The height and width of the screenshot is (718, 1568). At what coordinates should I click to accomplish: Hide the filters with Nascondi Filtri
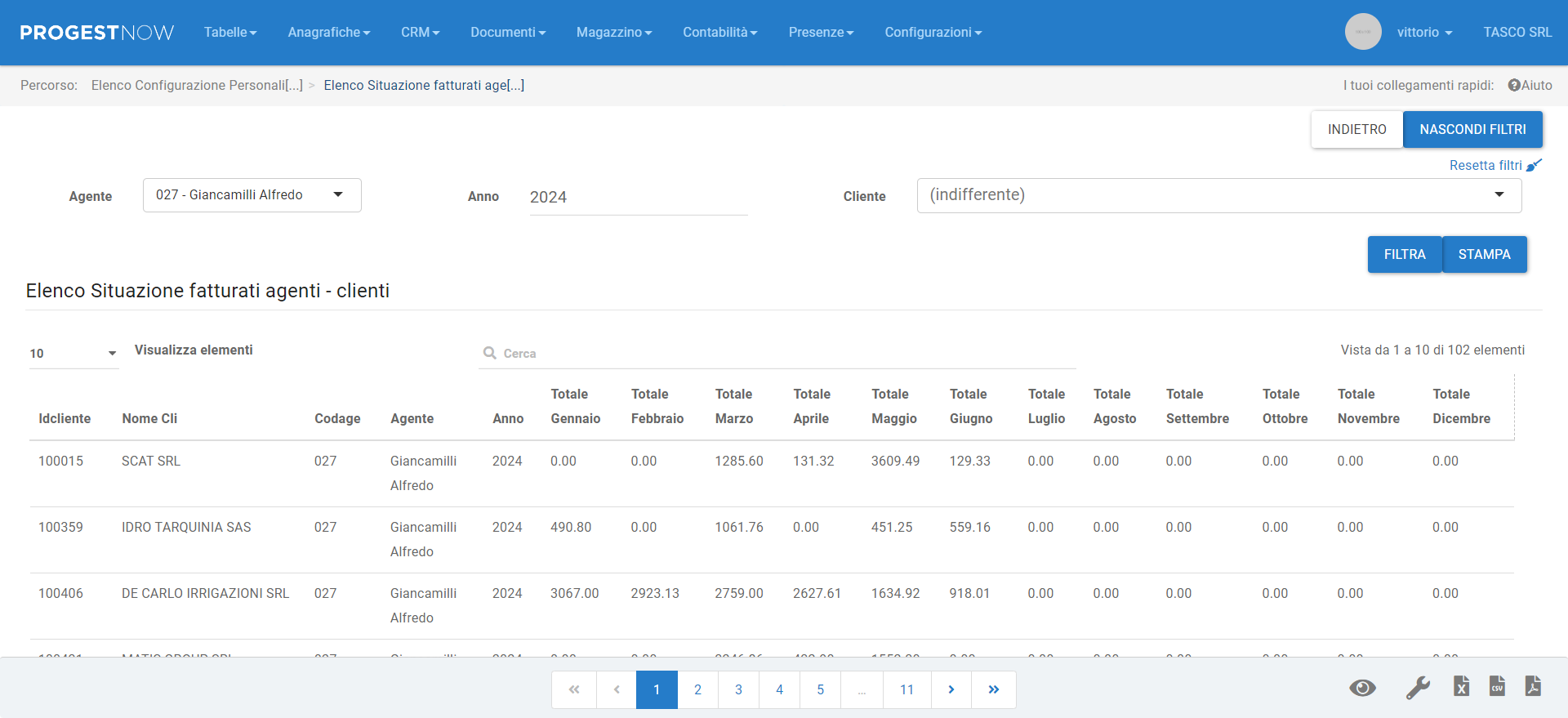coord(1472,129)
